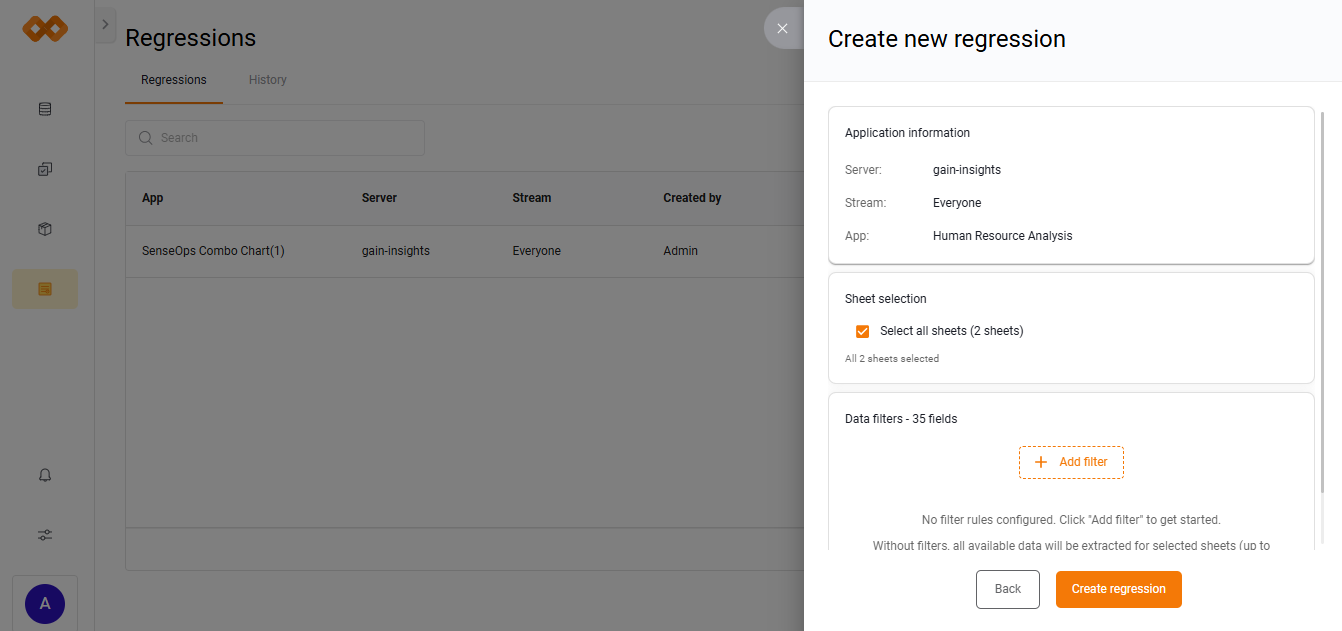1342x631 pixels.
Task: Click the Create regression button
Action: 1118,589
